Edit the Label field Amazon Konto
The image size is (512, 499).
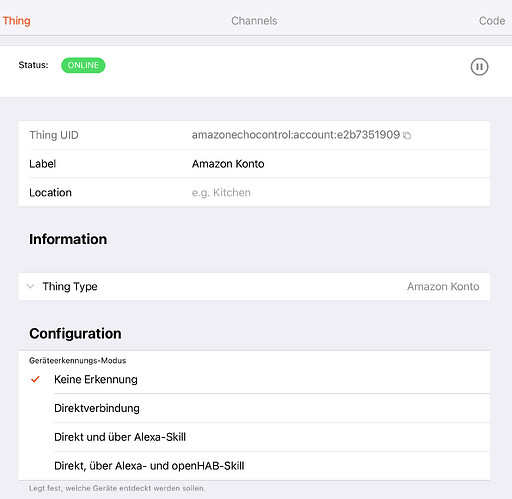[x=340, y=164]
